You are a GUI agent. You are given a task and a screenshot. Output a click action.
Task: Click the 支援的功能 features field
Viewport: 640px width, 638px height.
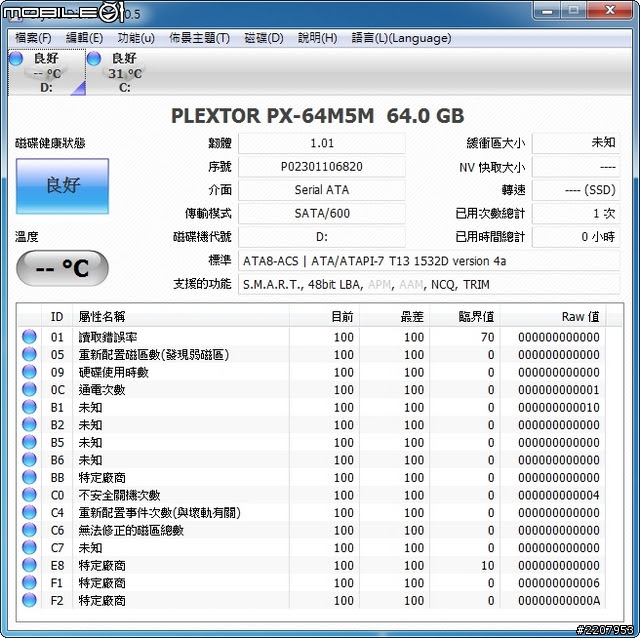click(429, 285)
